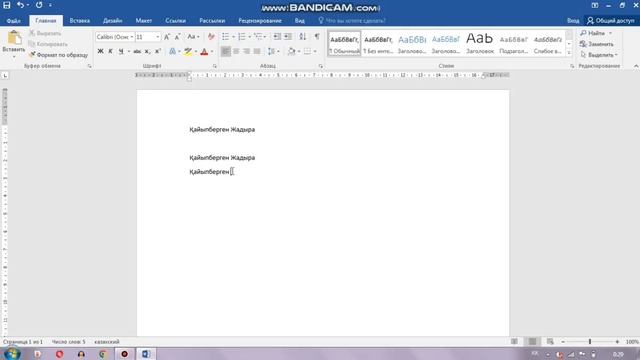This screenshot has height=360, width=640.
Task: Open the Windows Start menu
Action: click(12, 353)
